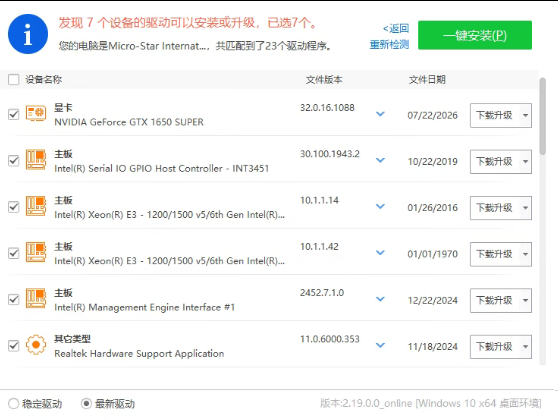Uncheck the Management Engine Interface #1 checkbox
Image resolution: width=558 pixels, height=420 pixels.
(14, 299)
